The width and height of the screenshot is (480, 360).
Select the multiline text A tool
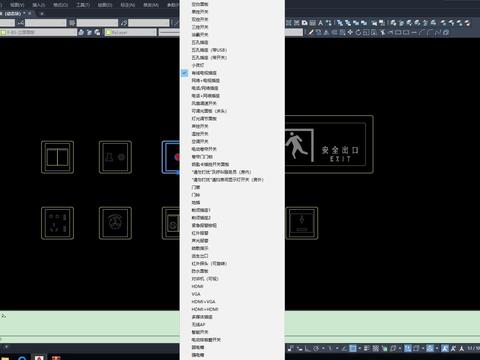coord(320,23)
